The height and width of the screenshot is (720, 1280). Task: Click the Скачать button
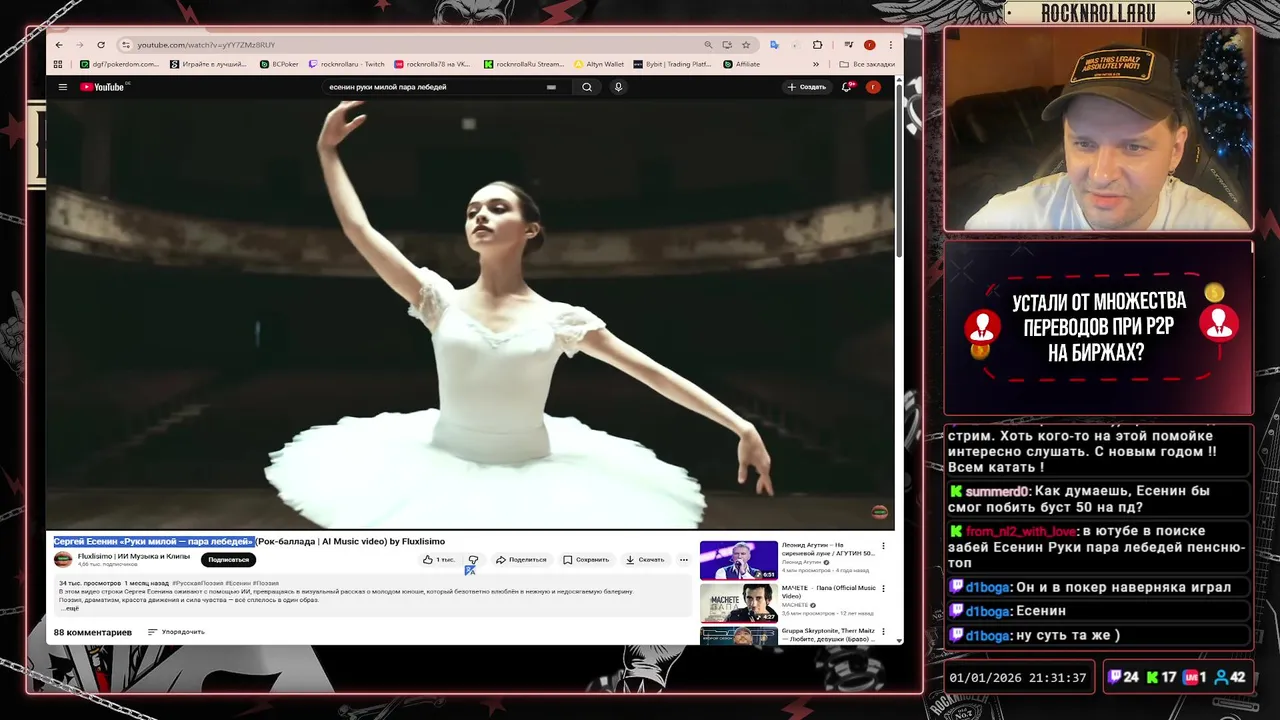click(645, 560)
